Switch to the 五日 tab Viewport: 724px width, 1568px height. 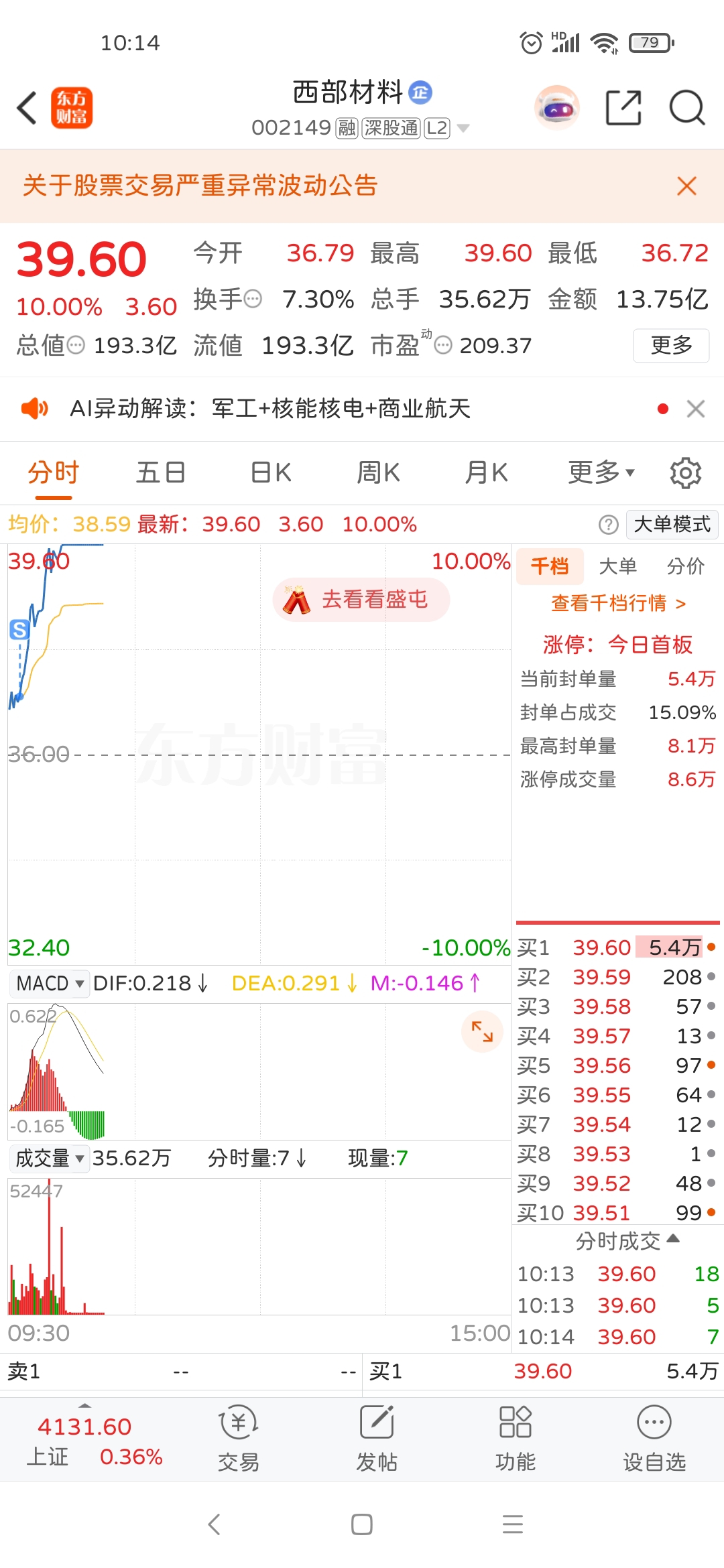click(161, 473)
